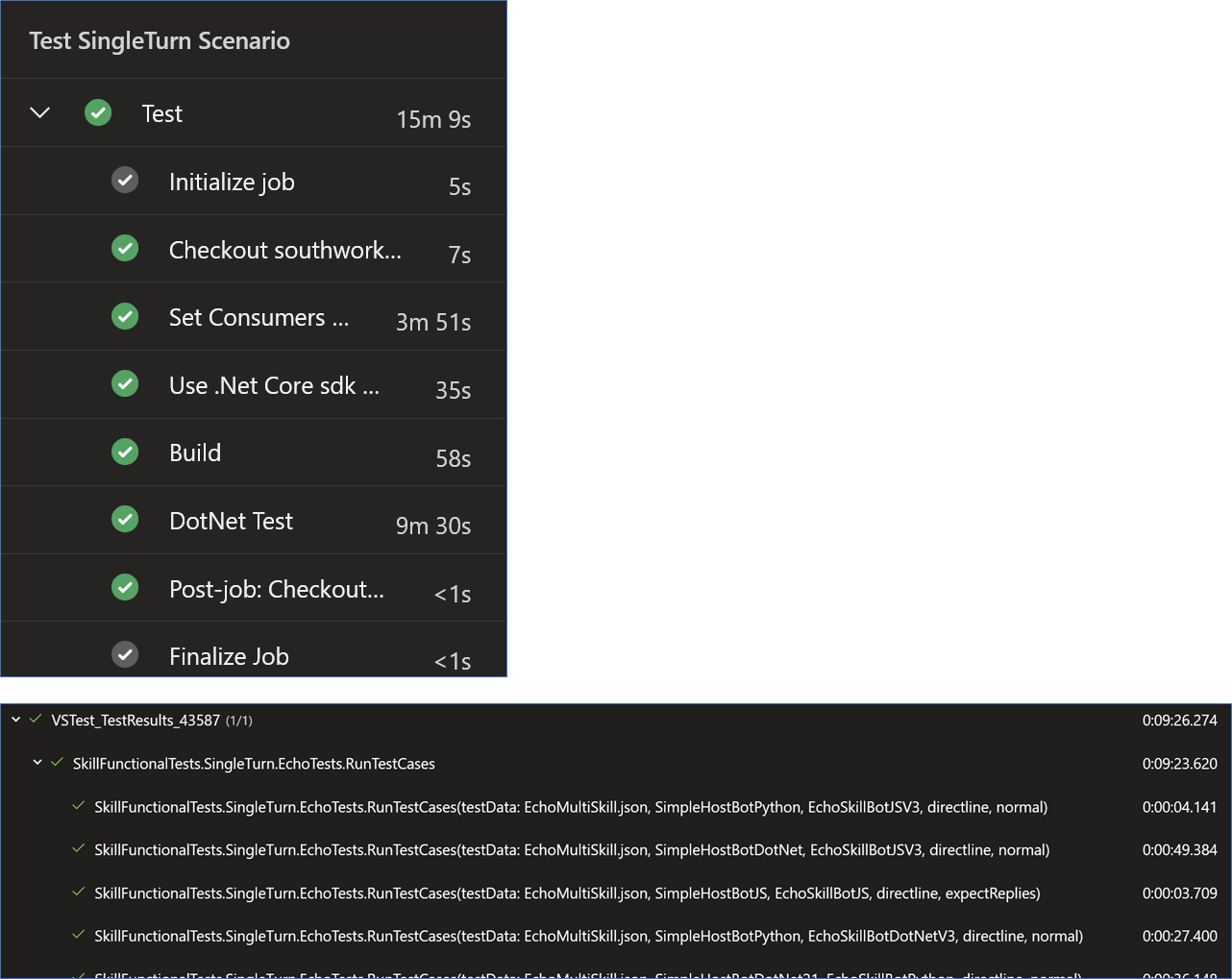Screen dimensions: 1232x979
Task: Open the DotNet Test step logs
Action: tap(231, 519)
